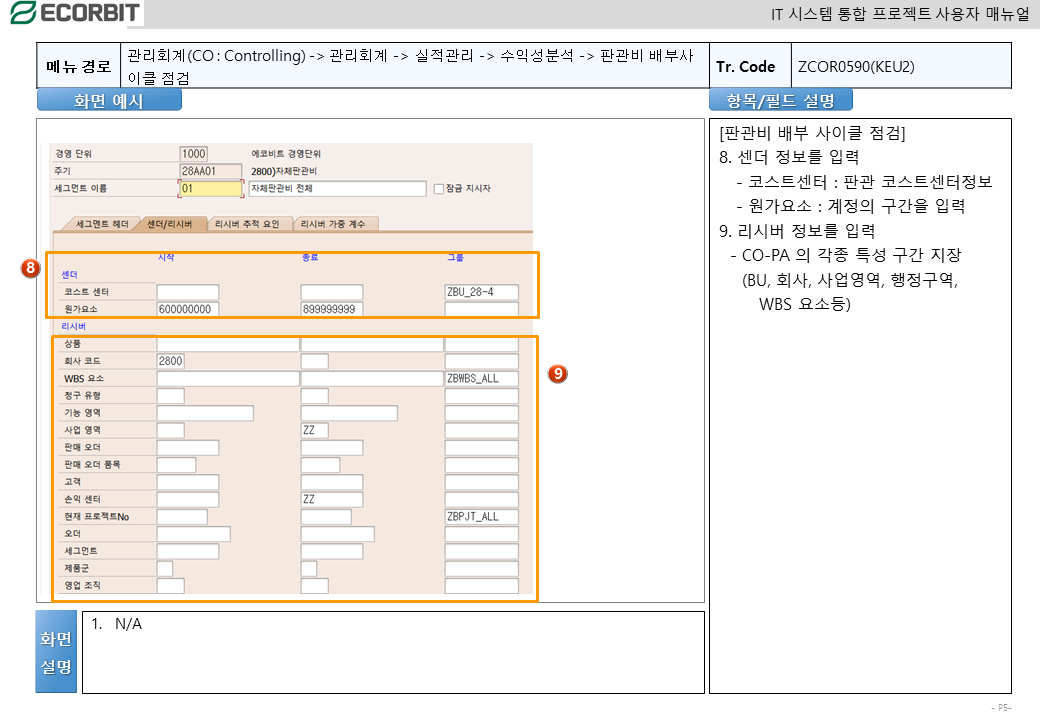The height and width of the screenshot is (720, 1040).
Task: Click the orange step 8 marker
Action: pos(32,268)
